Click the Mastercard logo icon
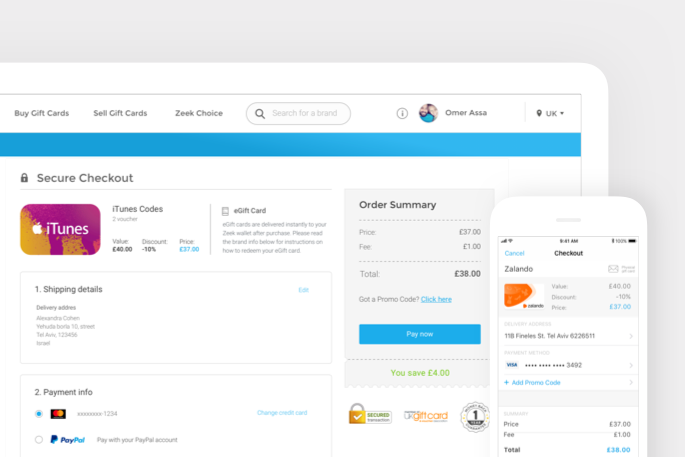This screenshot has height=457, width=685. click(x=58, y=413)
